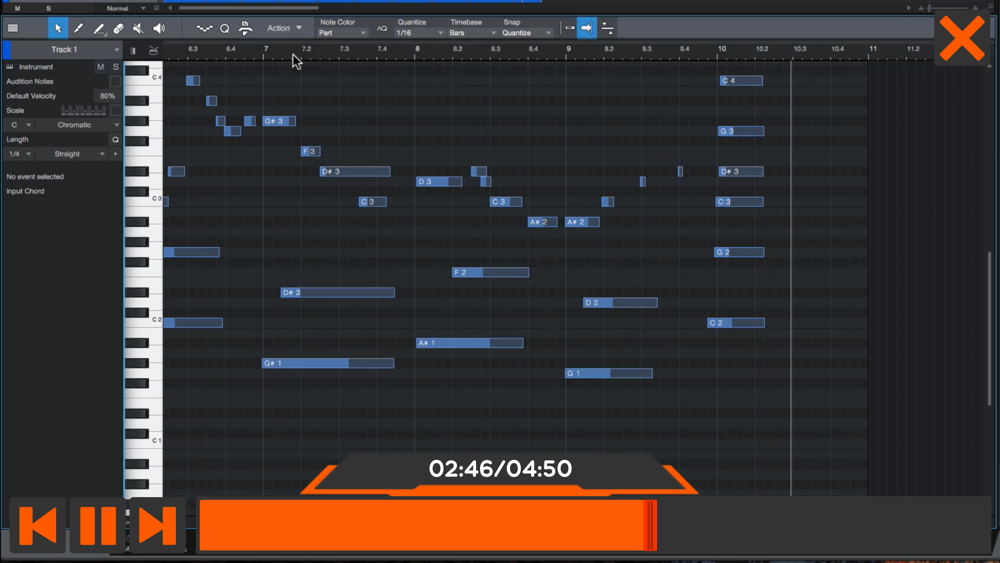
Task: Select the A# 1 note
Action: 469,343
